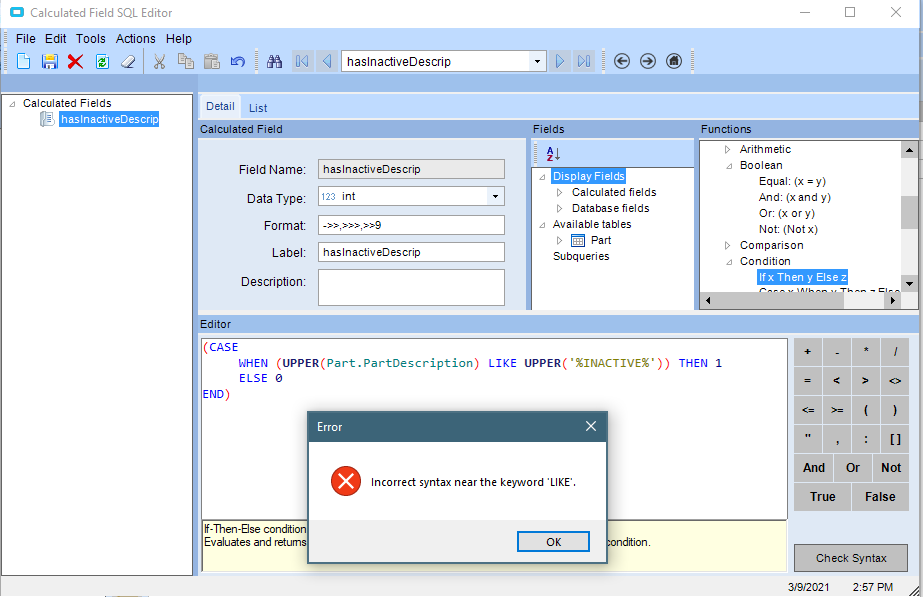Click the Home circle icon
The height and width of the screenshot is (597, 923).
click(x=674, y=61)
